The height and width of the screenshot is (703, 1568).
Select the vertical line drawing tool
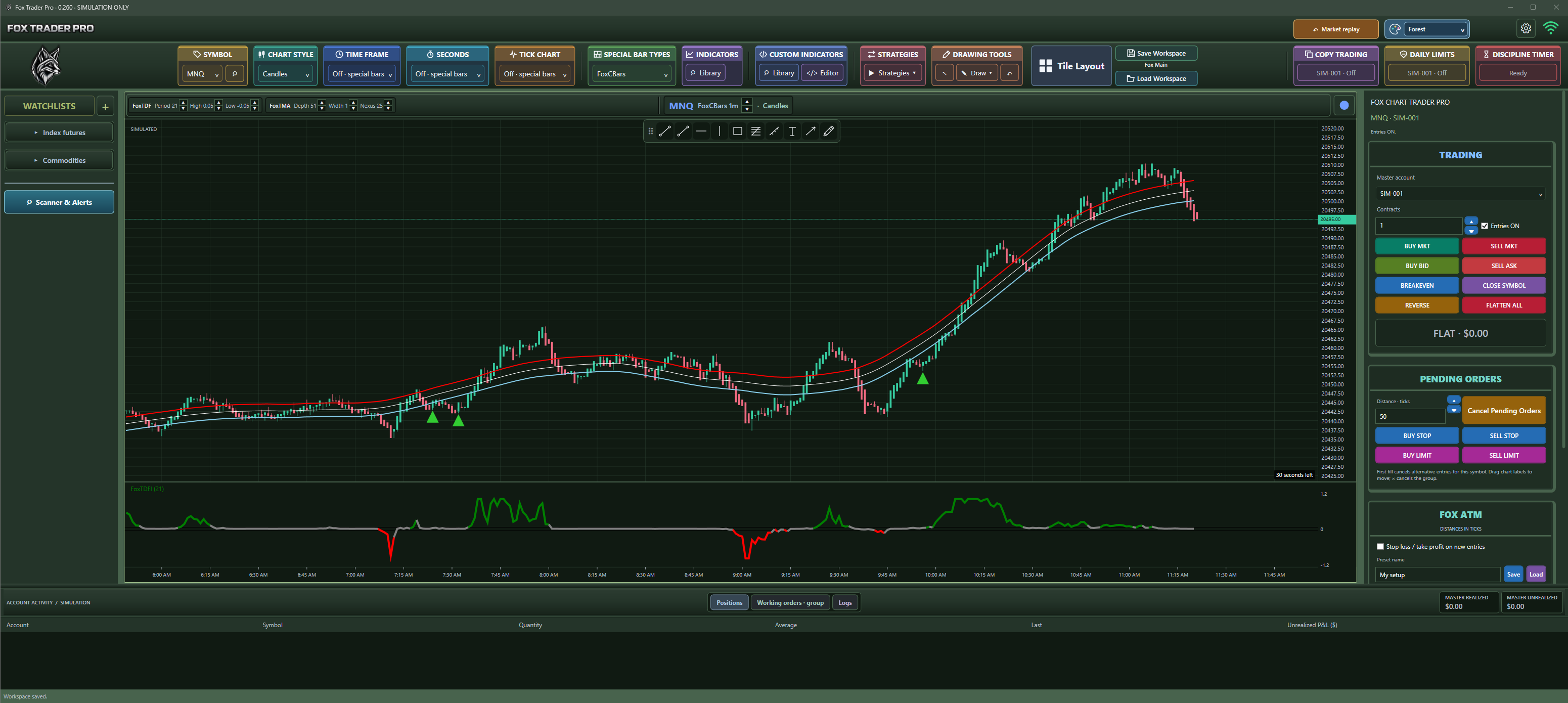click(x=720, y=131)
